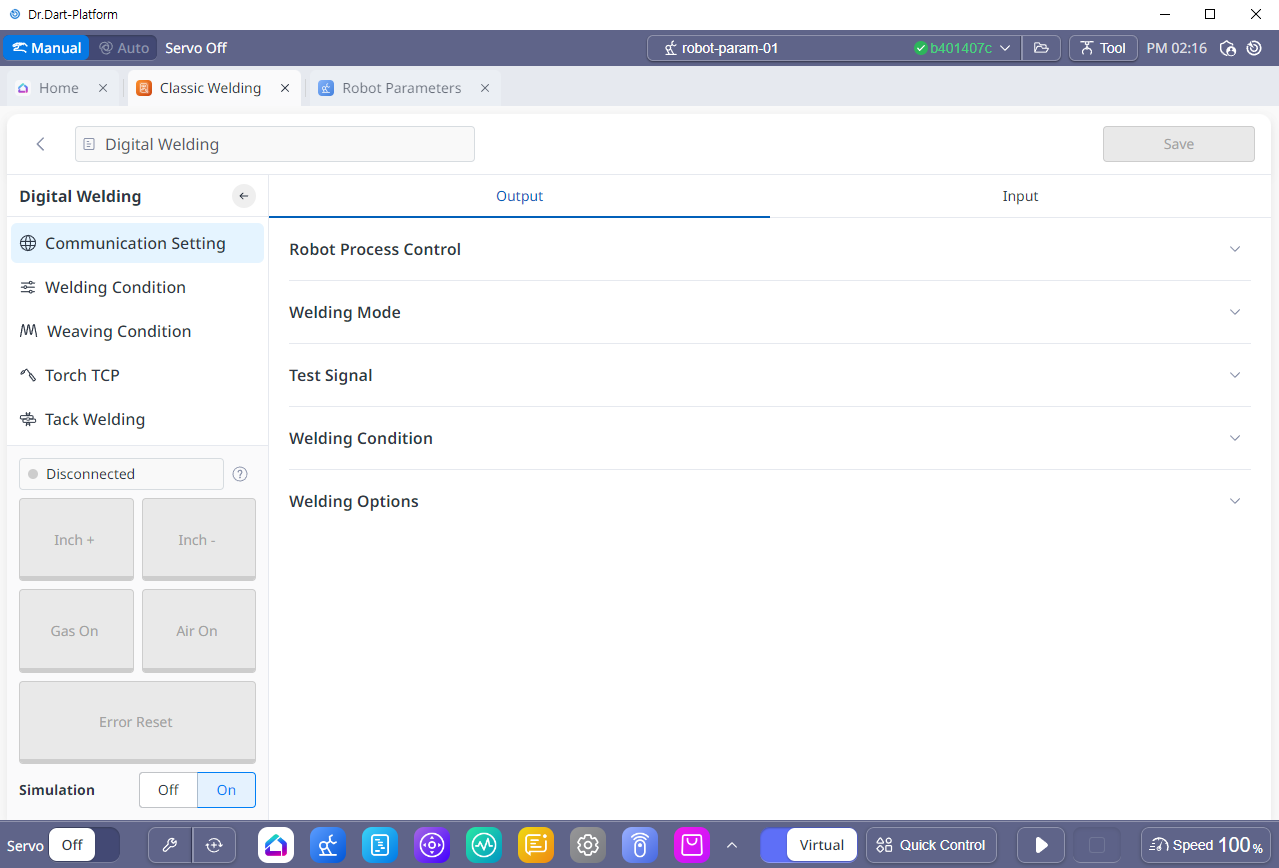Open the robot-param-01 dropdown

[x=1005, y=48]
